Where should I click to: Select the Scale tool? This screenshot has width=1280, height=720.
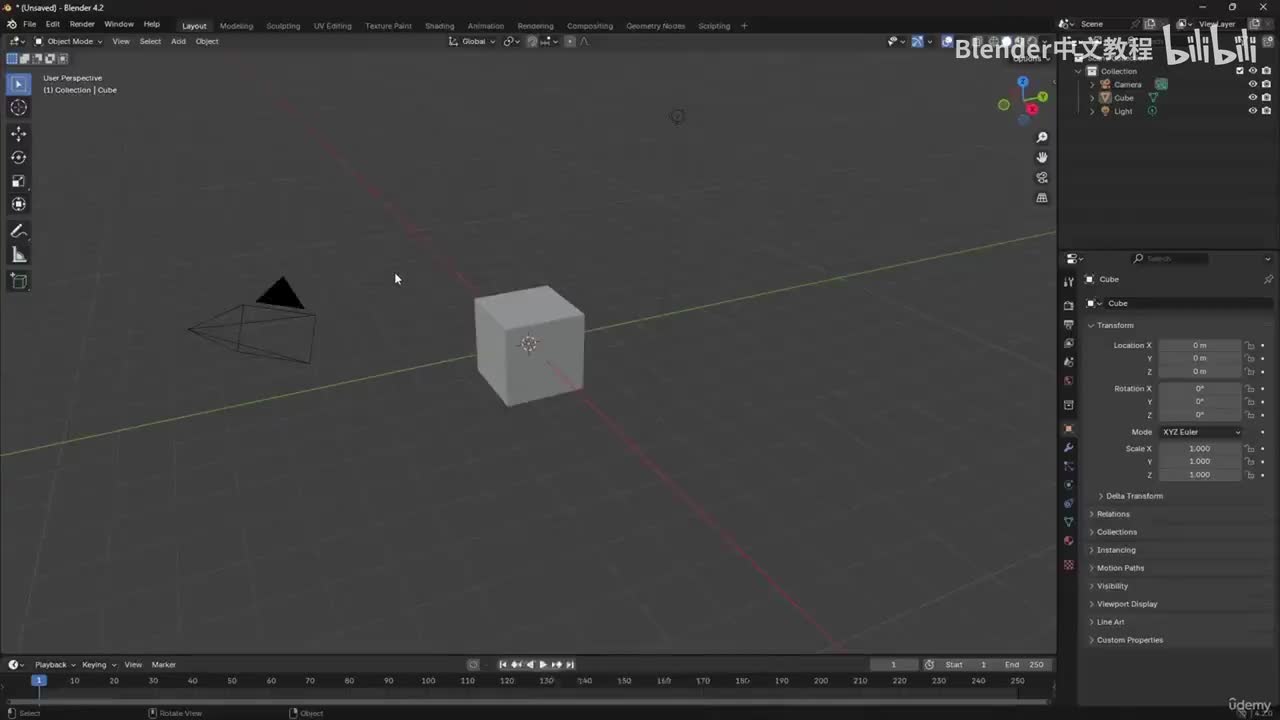pos(19,181)
